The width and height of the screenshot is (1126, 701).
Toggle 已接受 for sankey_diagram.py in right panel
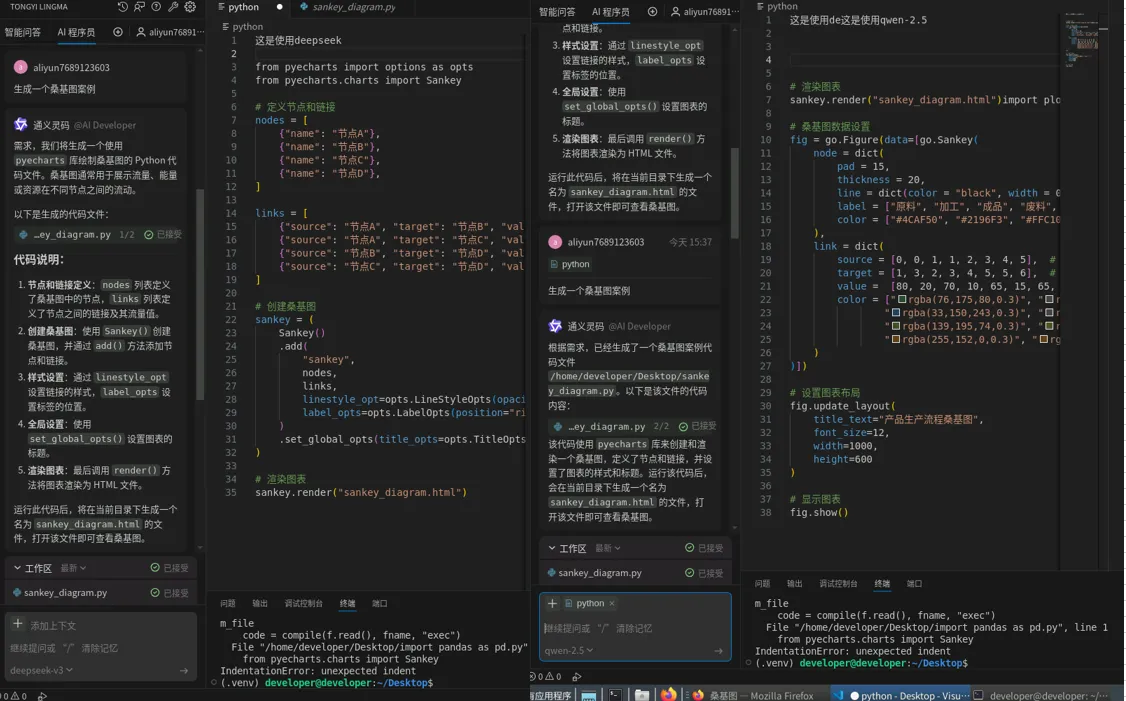tap(704, 572)
